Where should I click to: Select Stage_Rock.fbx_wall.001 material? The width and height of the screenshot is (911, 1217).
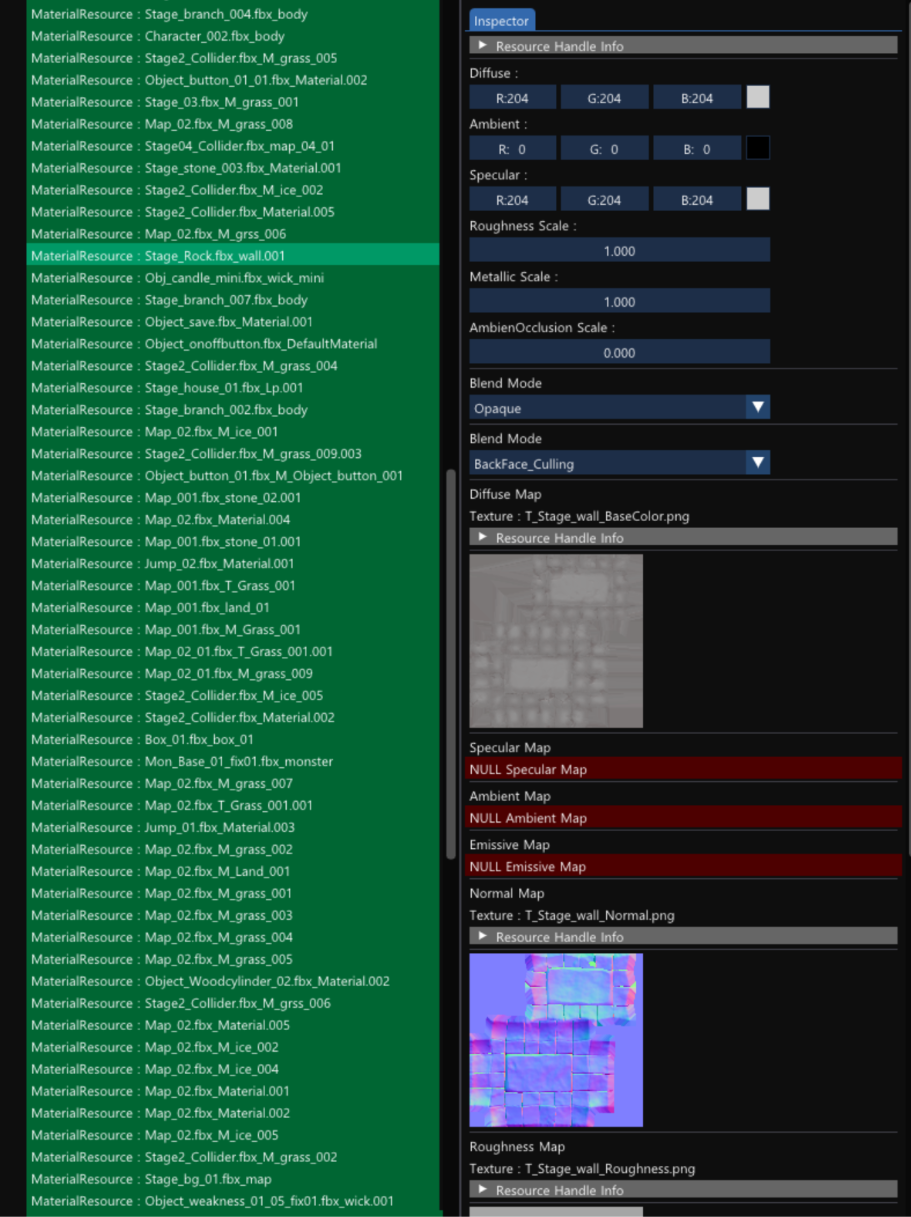(233, 255)
